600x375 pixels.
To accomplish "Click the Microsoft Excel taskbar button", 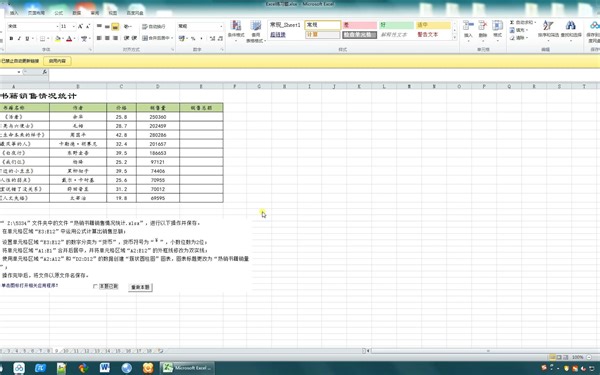I will (x=187, y=368).
